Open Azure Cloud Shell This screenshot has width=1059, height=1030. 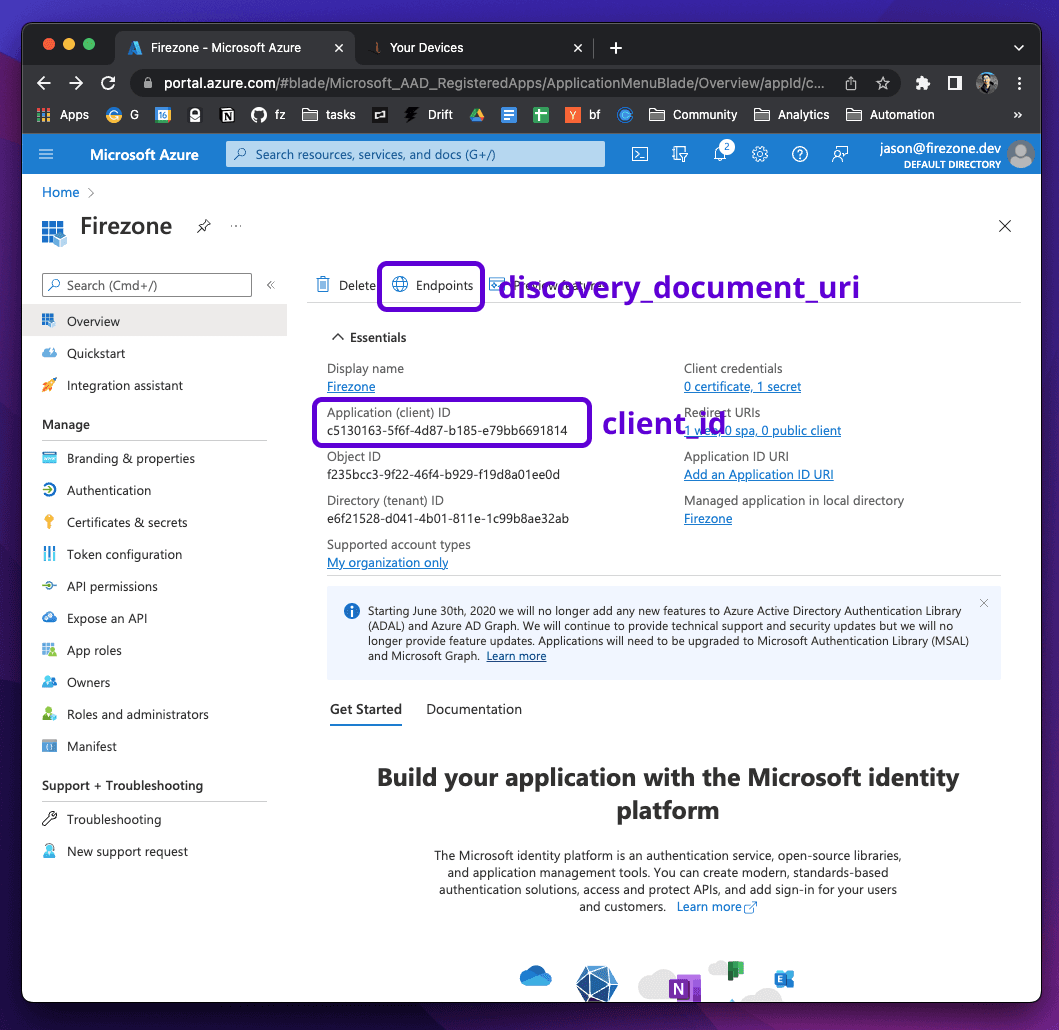pos(640,154)
